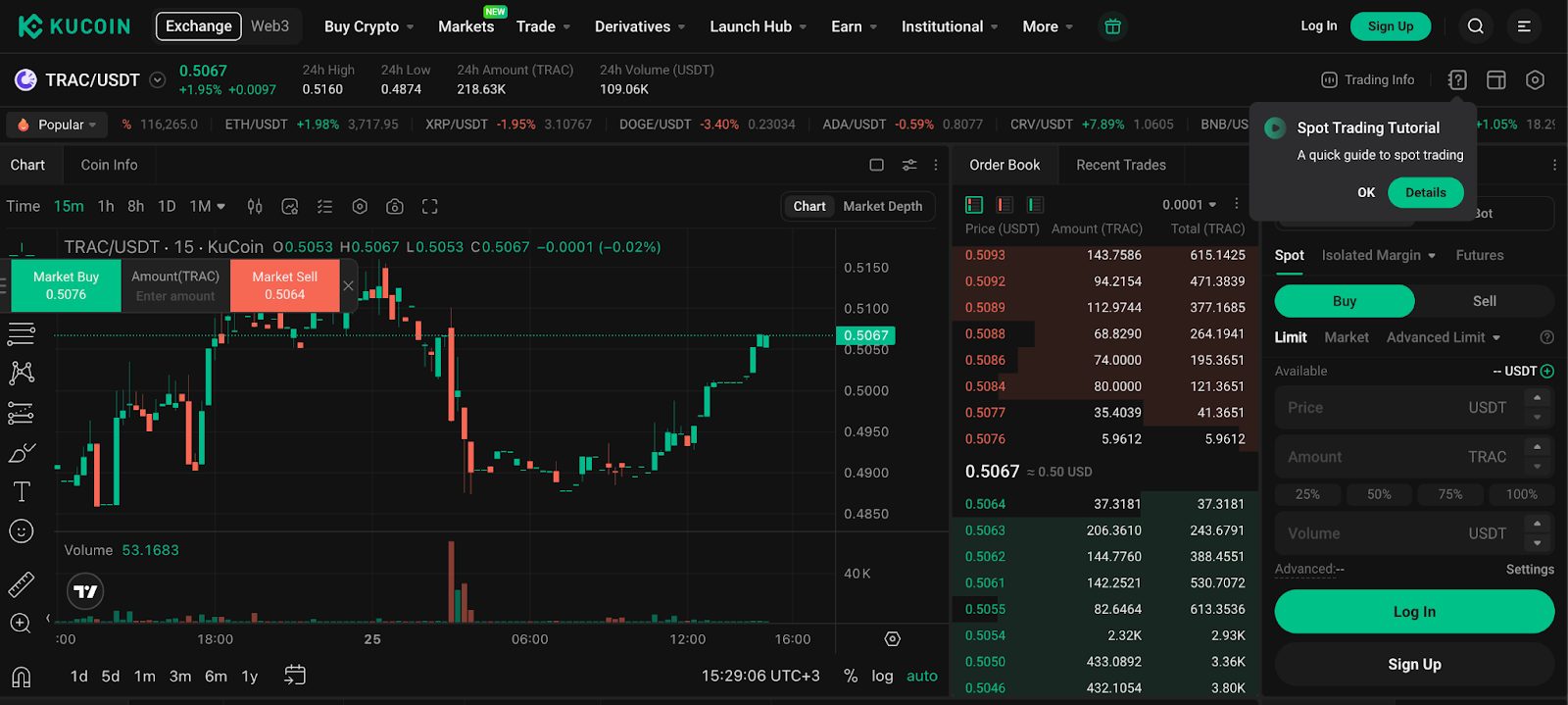
Task: Click the Sign Up button in header
Action: 1391,26
